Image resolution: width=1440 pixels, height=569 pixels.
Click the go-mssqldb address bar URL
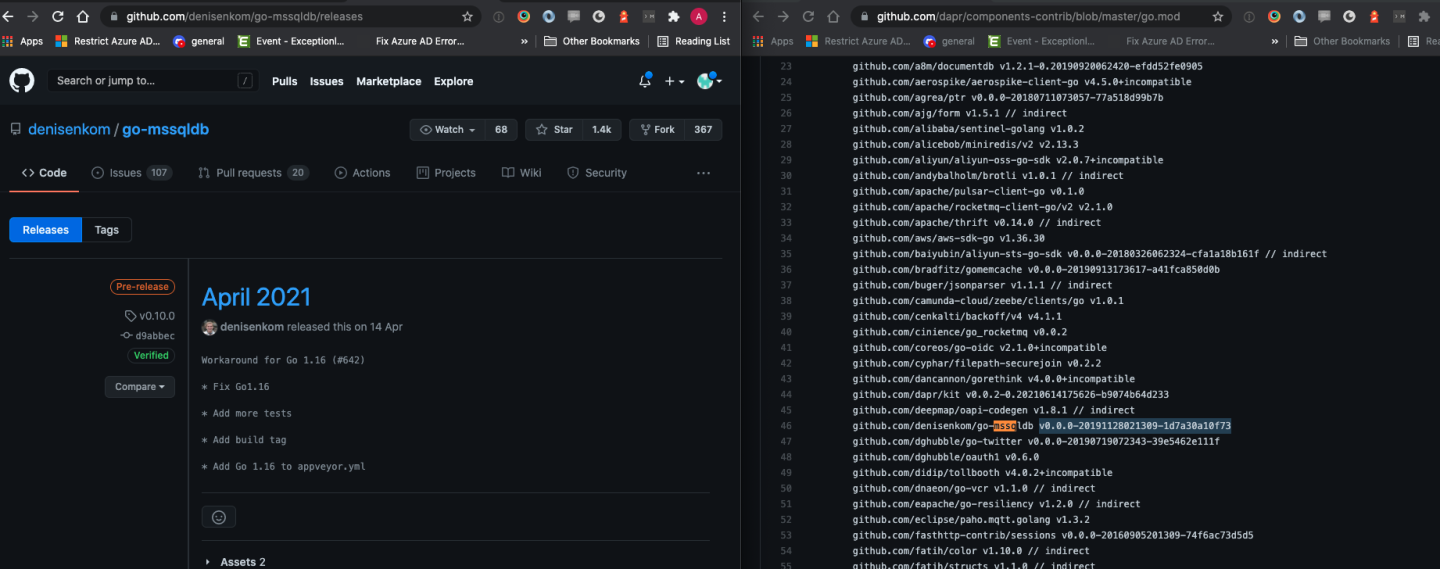[x=245, y=17]
